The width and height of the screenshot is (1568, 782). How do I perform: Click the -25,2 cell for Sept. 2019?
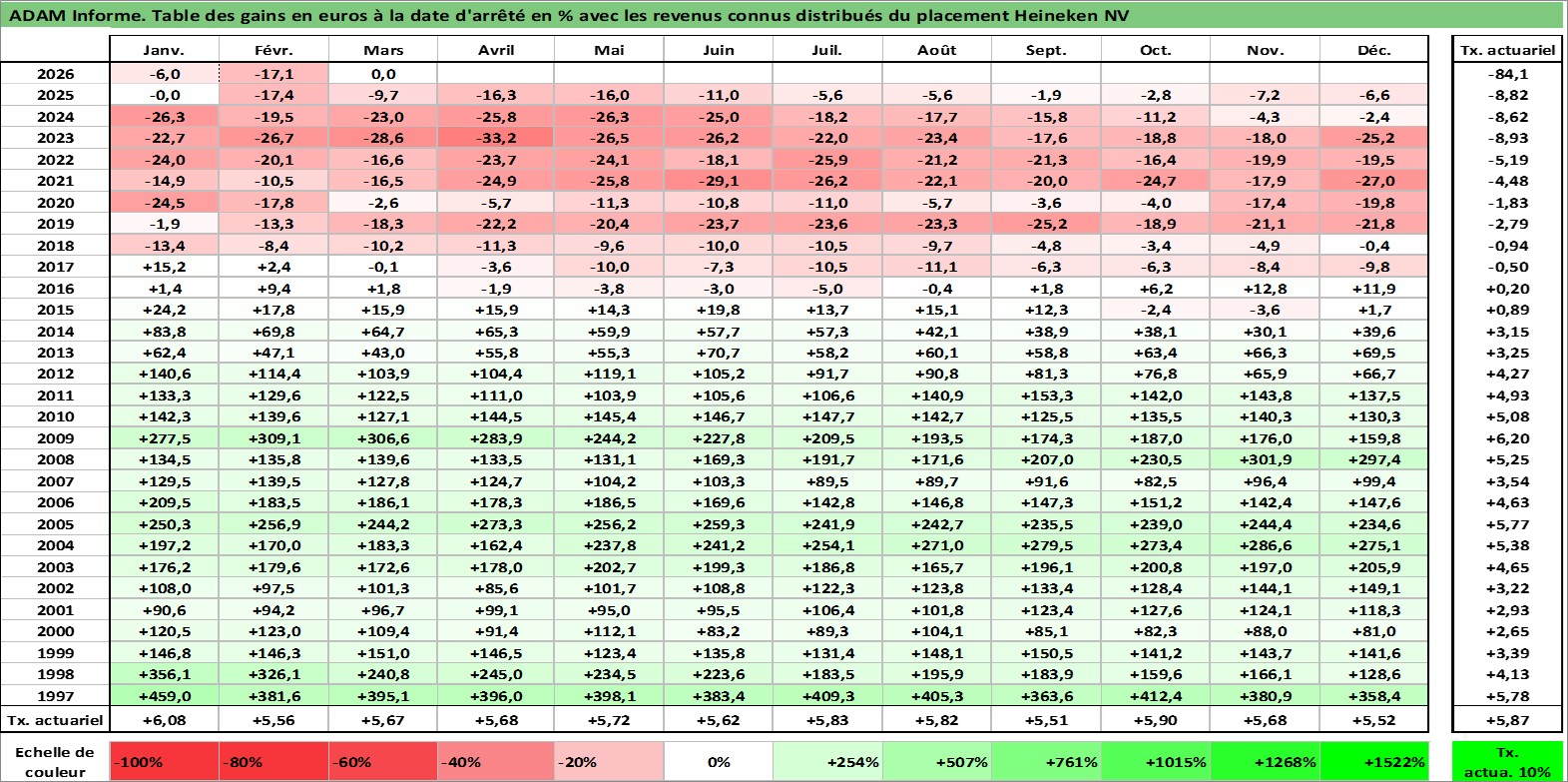(1046, 224)
